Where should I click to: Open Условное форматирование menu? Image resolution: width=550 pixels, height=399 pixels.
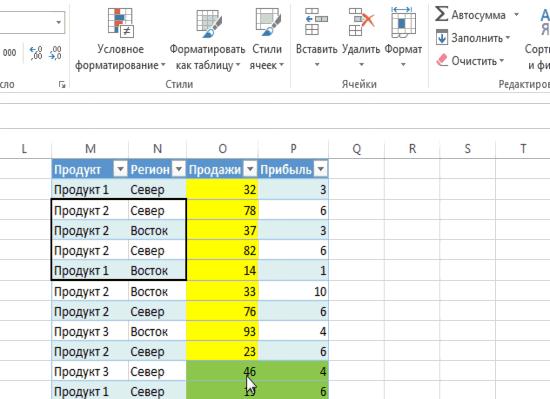120,39
